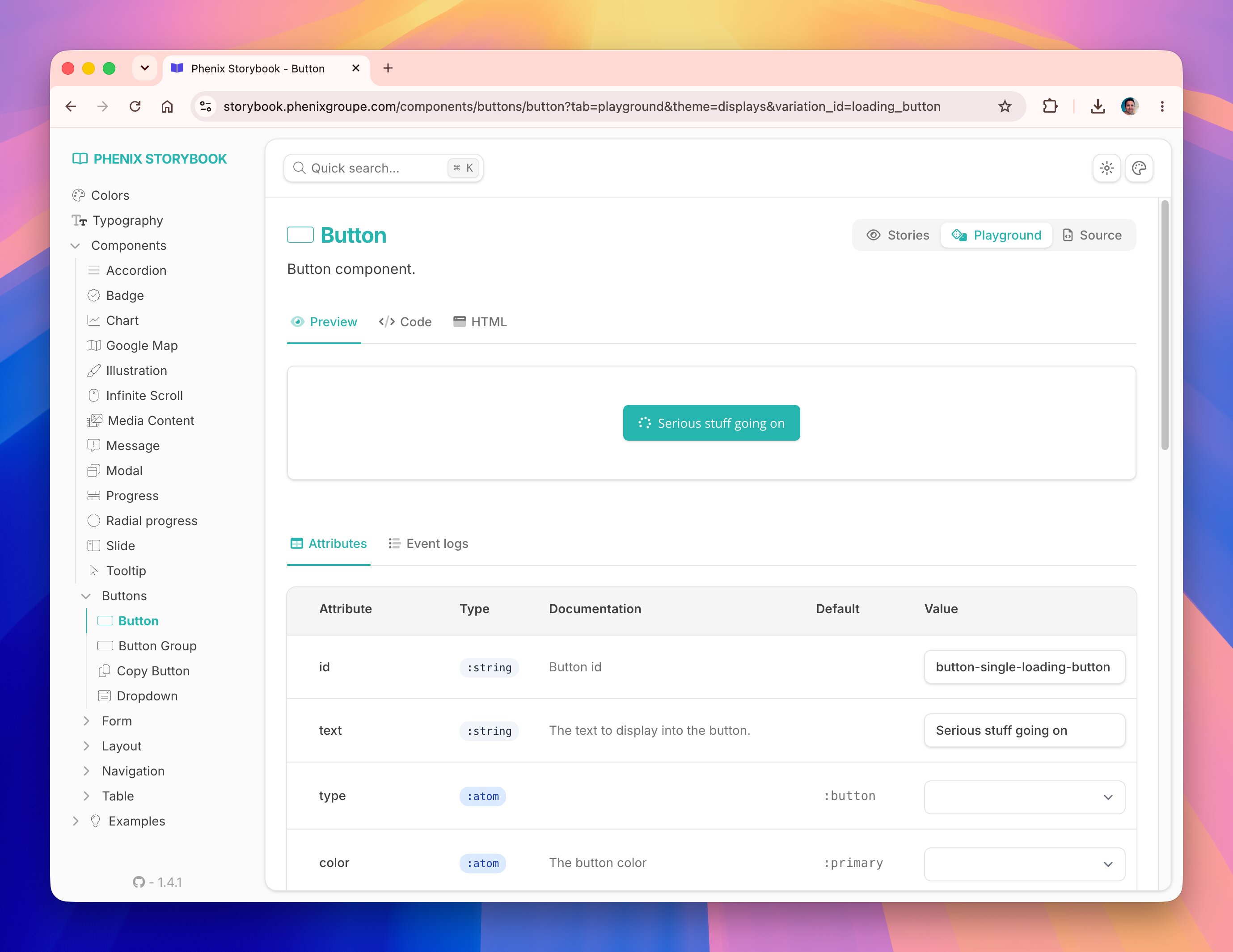The image size is (1233, 952).
Task: Switch to the Stories tab
Action: [x=898, y=236]
